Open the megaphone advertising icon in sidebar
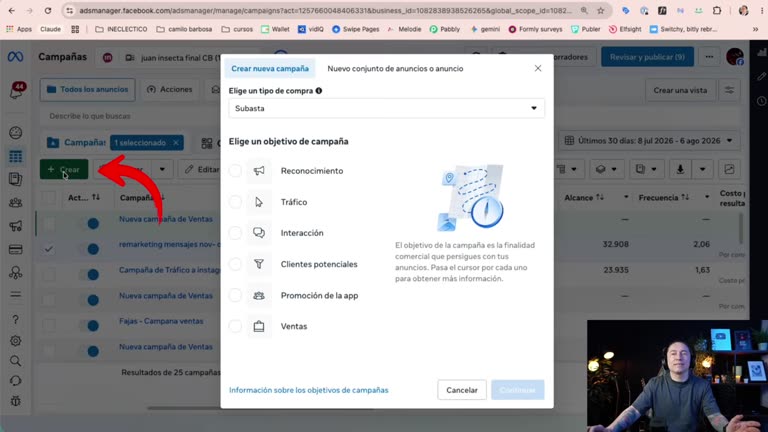This screenshot has width=768, height=432. click(16, 226)
